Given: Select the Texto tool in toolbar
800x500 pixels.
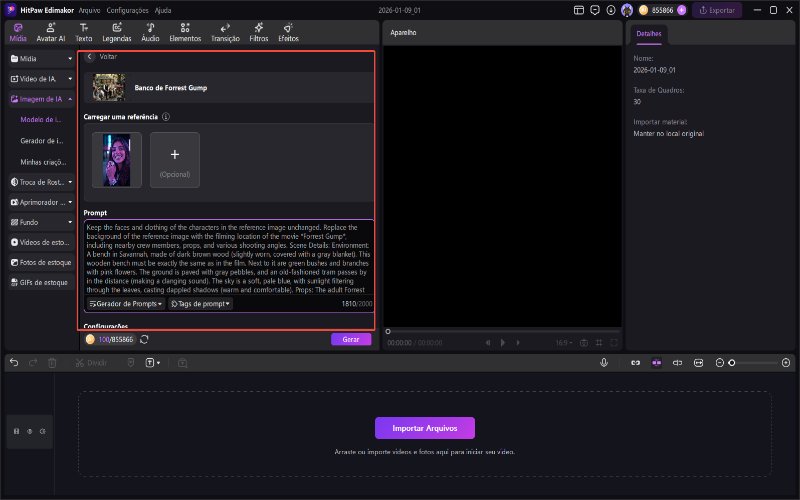Looking at the screenshot, I should [x=84, y=32].
